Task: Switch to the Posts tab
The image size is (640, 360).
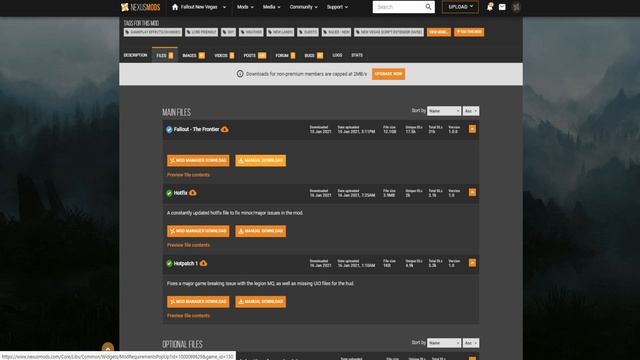Action: (255, 55)
